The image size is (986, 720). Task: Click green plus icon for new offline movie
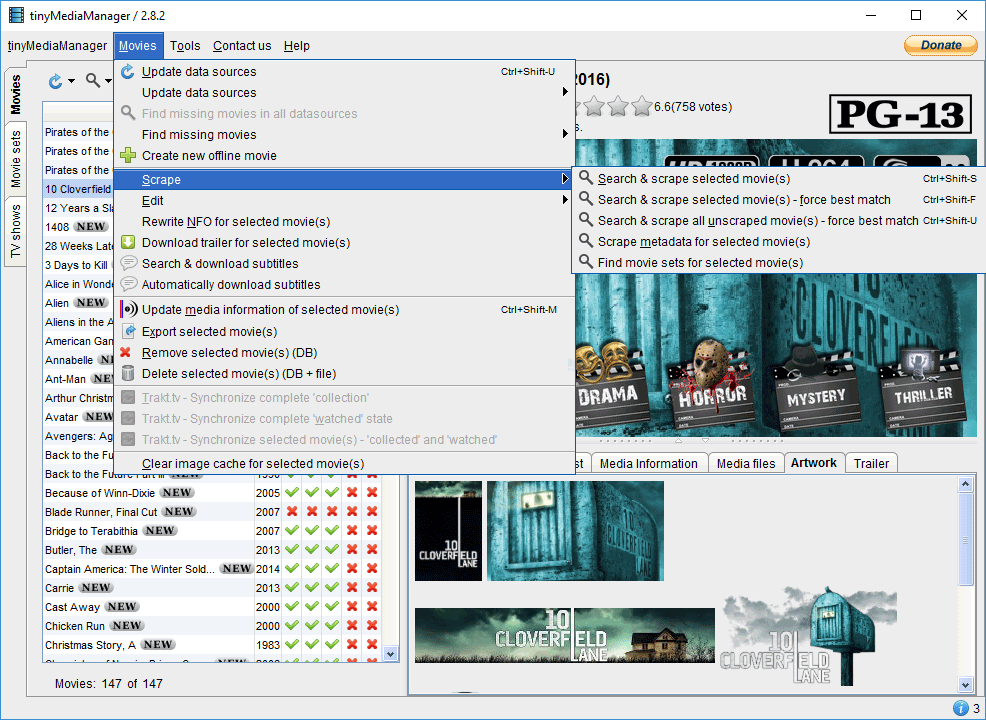(127, 156)
